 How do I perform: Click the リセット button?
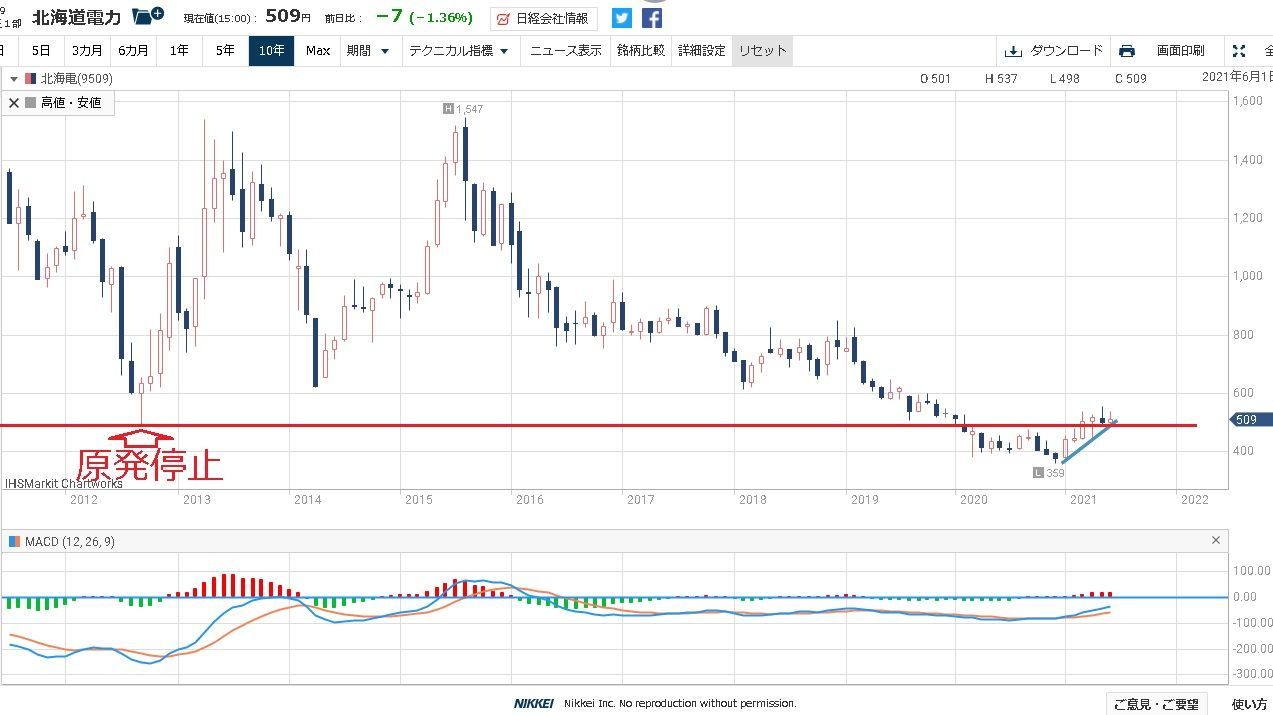pyautogui.click(x=762, y=51)
